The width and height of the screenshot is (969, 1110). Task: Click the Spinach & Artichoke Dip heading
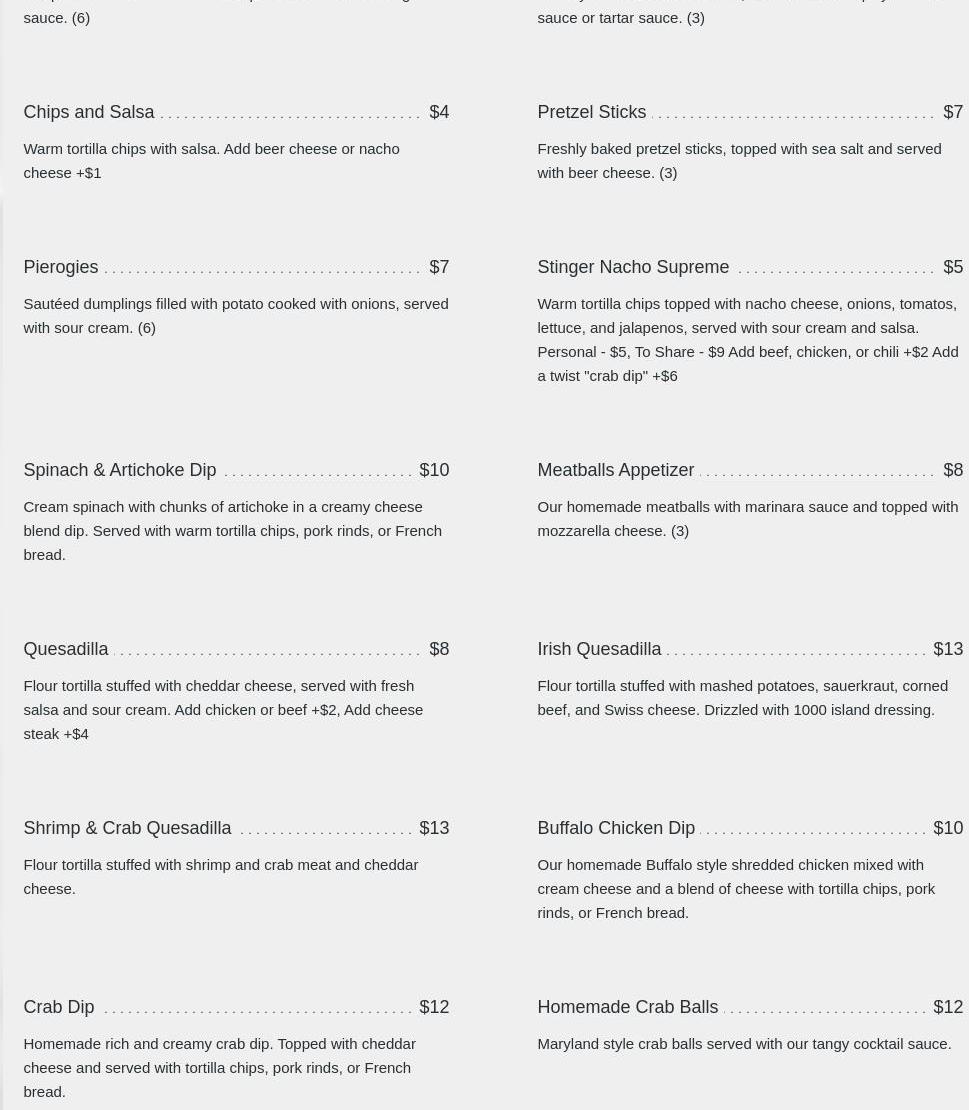click(x=120, y=470)
